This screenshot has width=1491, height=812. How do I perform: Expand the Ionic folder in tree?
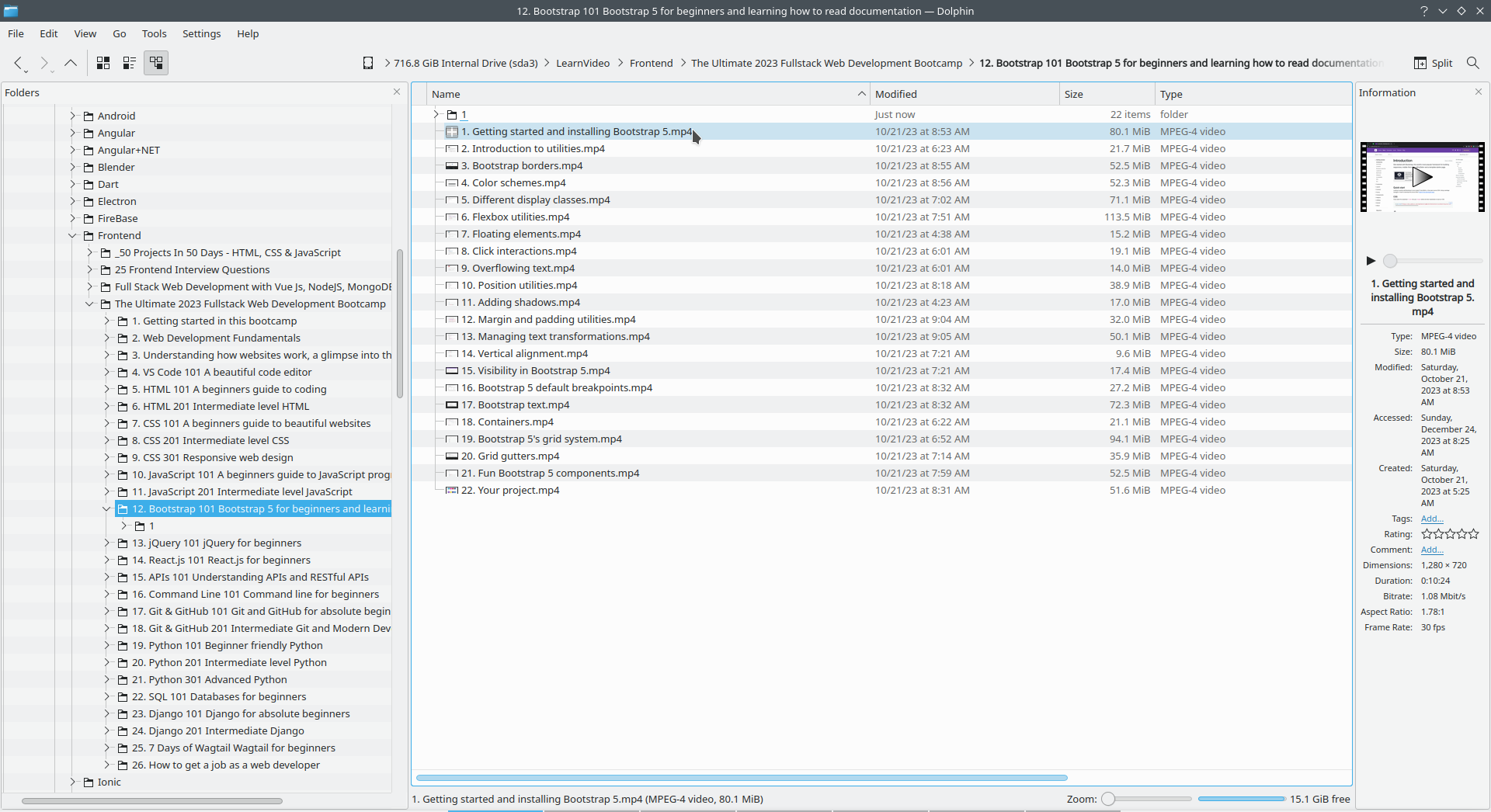pos(73,783)
